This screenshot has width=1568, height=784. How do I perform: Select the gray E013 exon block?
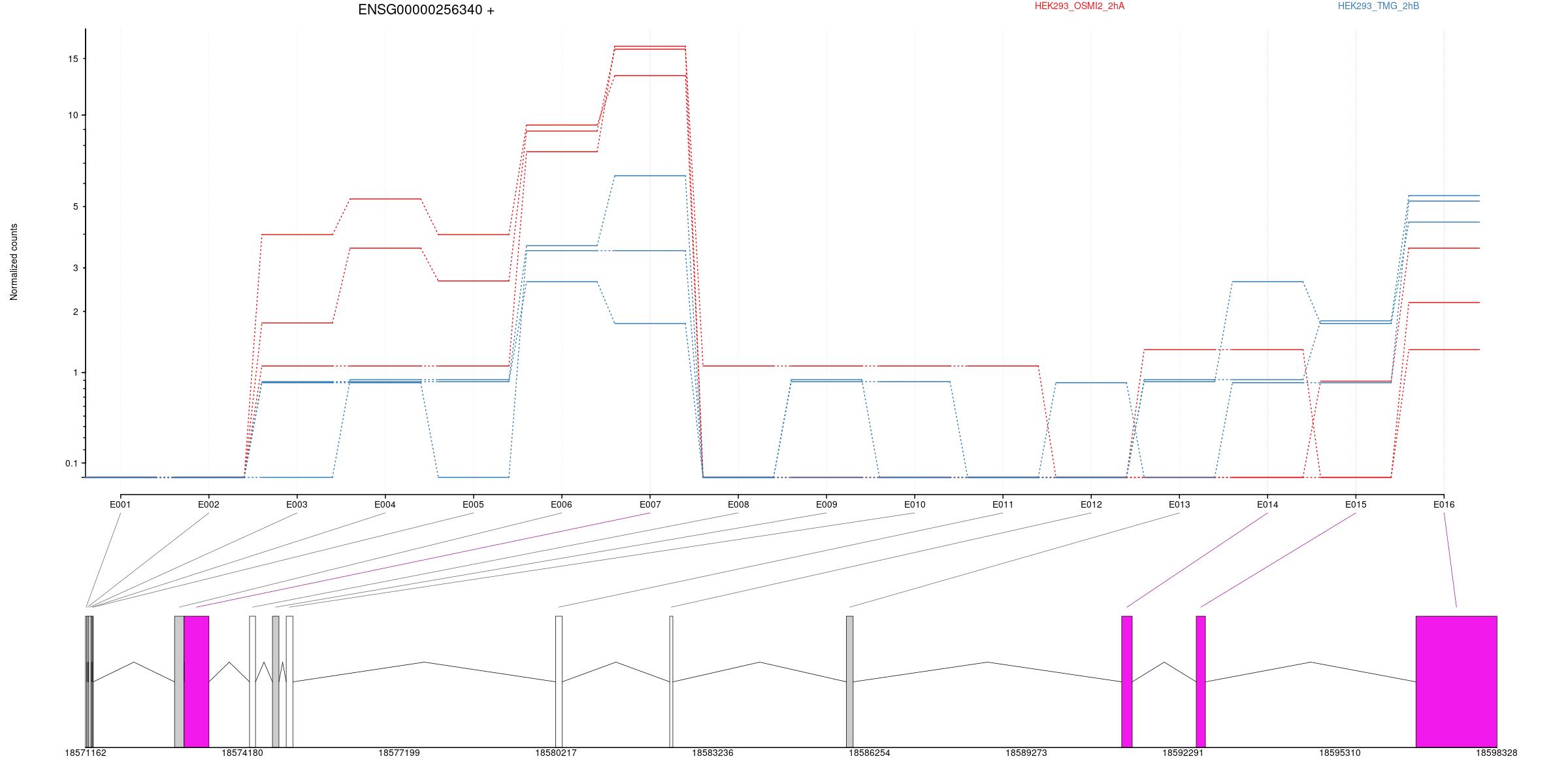[850, 681]
